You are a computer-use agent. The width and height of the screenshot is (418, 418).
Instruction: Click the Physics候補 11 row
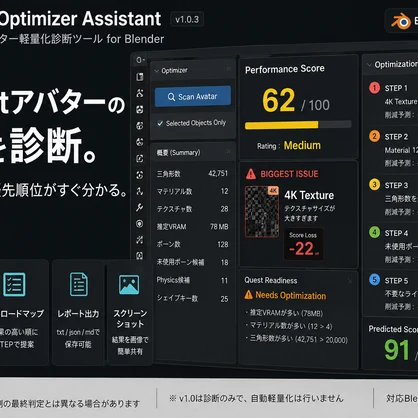point(193,280)
